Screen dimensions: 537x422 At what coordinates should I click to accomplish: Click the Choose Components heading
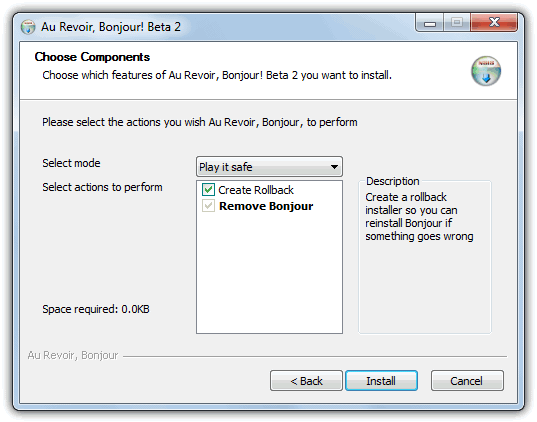click(x=92, y=57)
